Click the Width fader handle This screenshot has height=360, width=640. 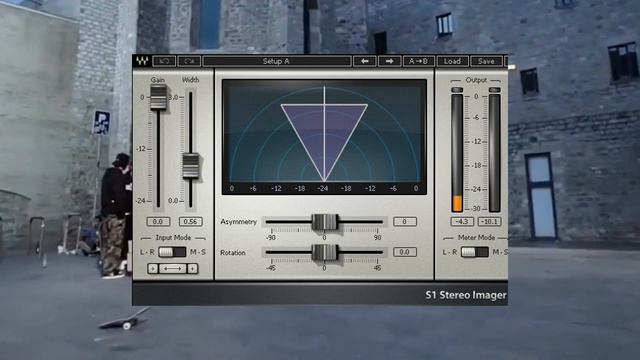(191, 166)
